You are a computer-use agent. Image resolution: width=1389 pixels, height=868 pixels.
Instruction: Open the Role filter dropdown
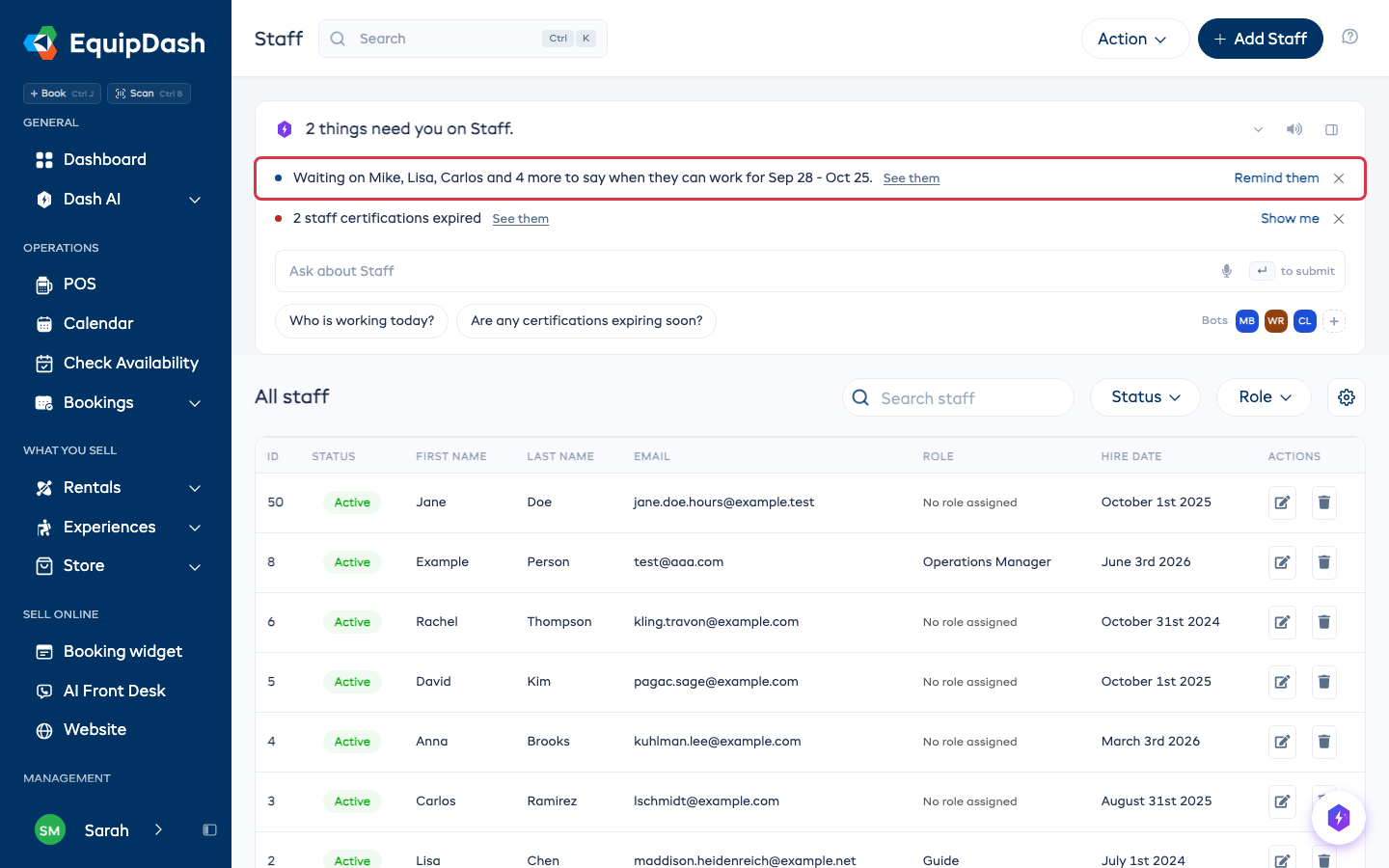[x=1264, y=397]
